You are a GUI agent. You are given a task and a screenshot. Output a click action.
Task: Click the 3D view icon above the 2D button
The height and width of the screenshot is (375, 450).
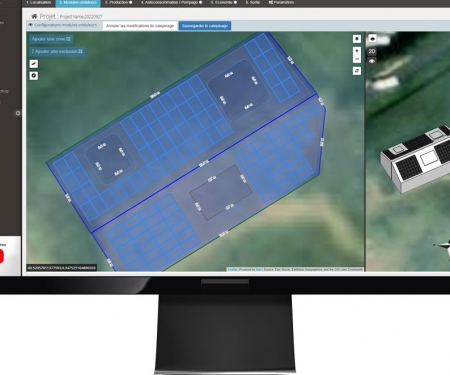372,39
